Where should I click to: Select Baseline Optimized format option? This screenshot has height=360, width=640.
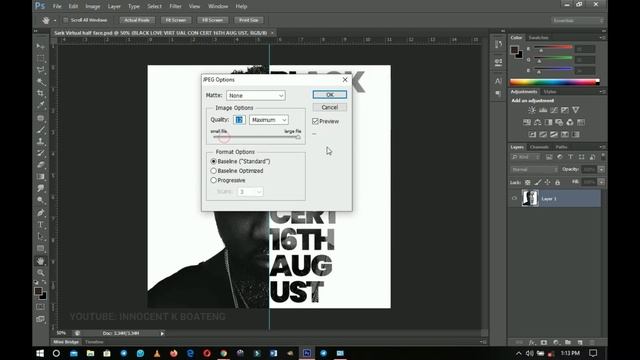pos(213,171)
